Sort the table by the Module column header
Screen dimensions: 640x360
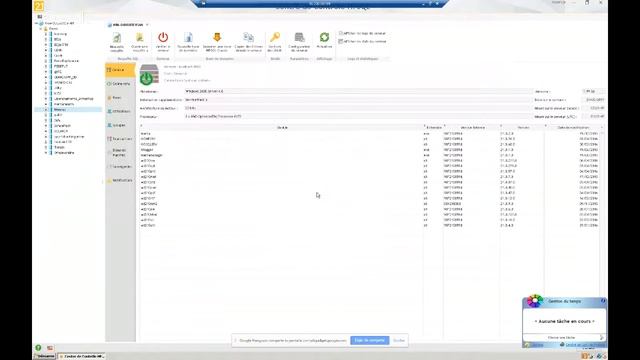(x=282, y=127)
